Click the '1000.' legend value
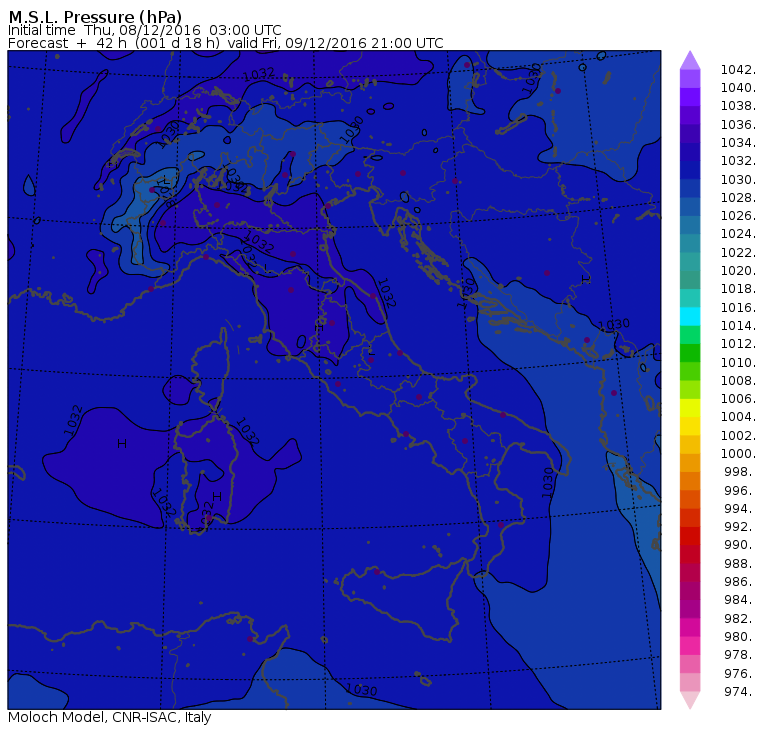Image resolution: width=760 pixels, height=731 pixels. click(738, 453)
